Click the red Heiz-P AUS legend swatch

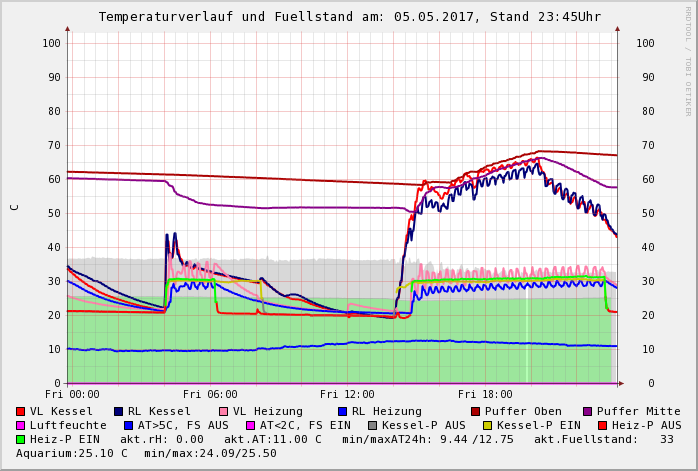(x=602, y=425)
